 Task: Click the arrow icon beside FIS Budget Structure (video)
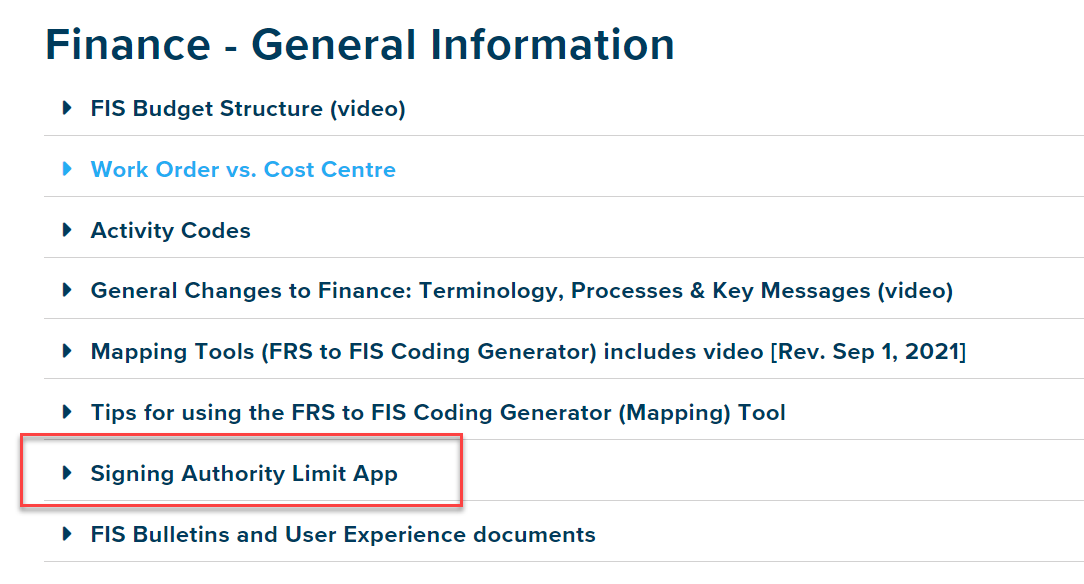click(66, 108)
